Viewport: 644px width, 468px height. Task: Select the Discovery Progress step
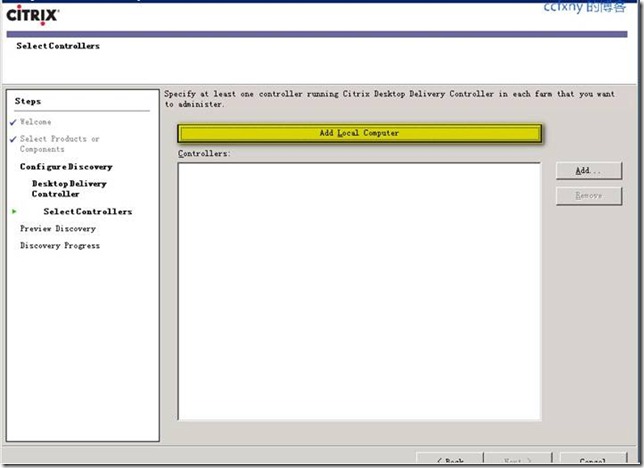coord(60,246)
